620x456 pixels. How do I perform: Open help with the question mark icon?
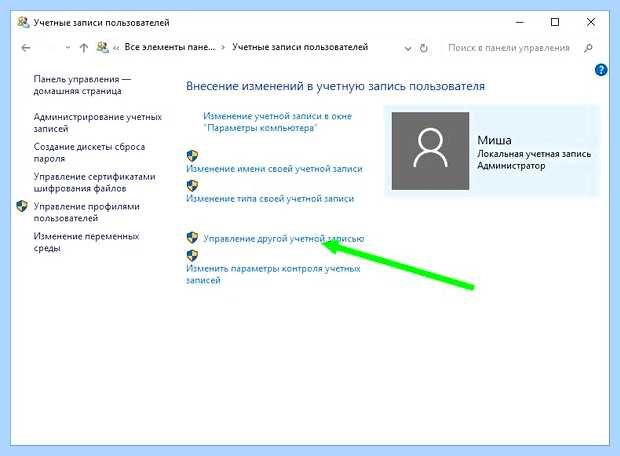click(x=601, y=70)
